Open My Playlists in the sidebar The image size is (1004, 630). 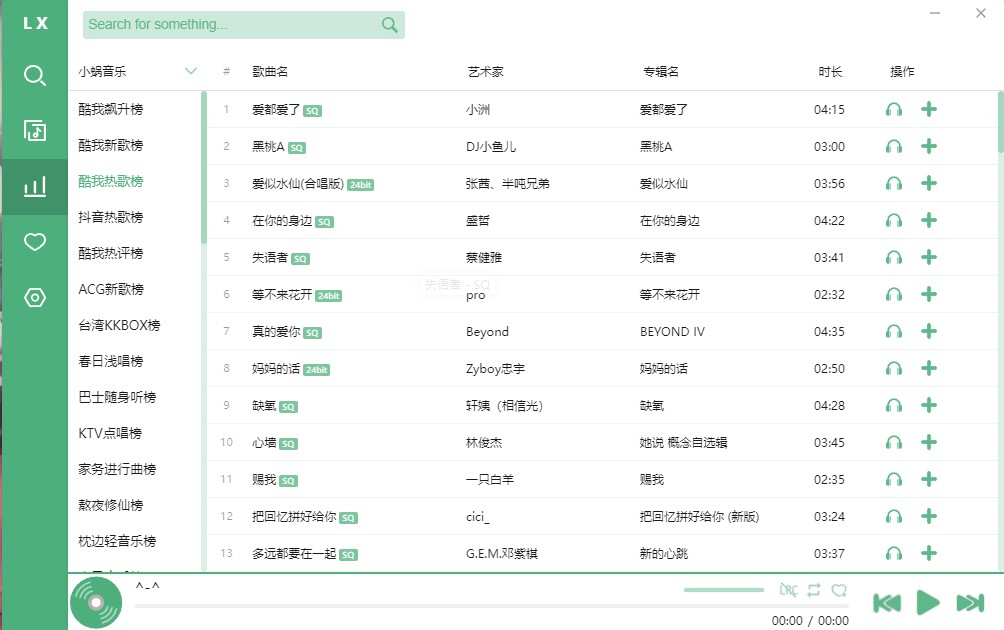pos(34,130)
